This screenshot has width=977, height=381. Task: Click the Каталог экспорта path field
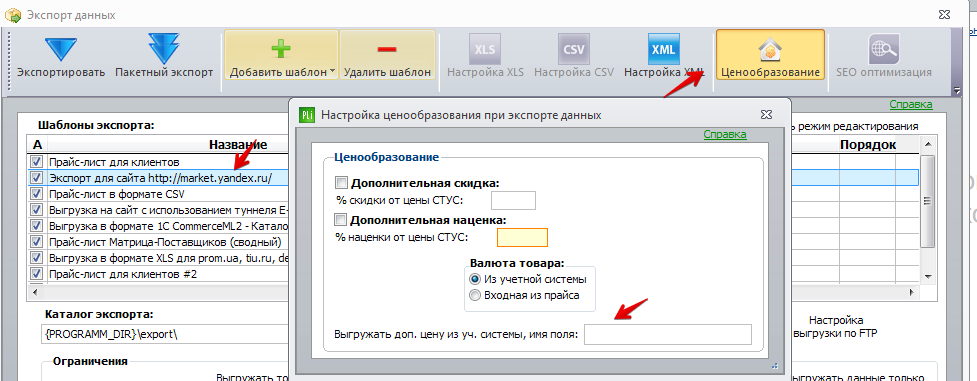point(165,334)
